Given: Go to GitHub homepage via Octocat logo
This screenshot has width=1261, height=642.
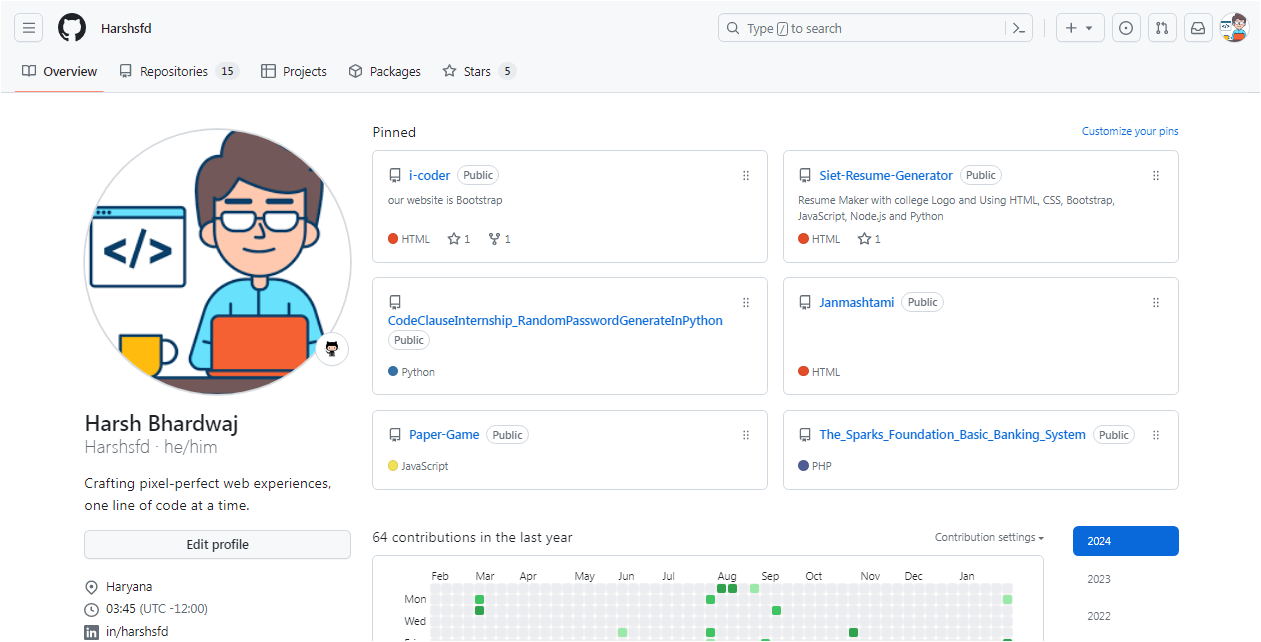Looking at the screenshot, I should pos(72,28).
